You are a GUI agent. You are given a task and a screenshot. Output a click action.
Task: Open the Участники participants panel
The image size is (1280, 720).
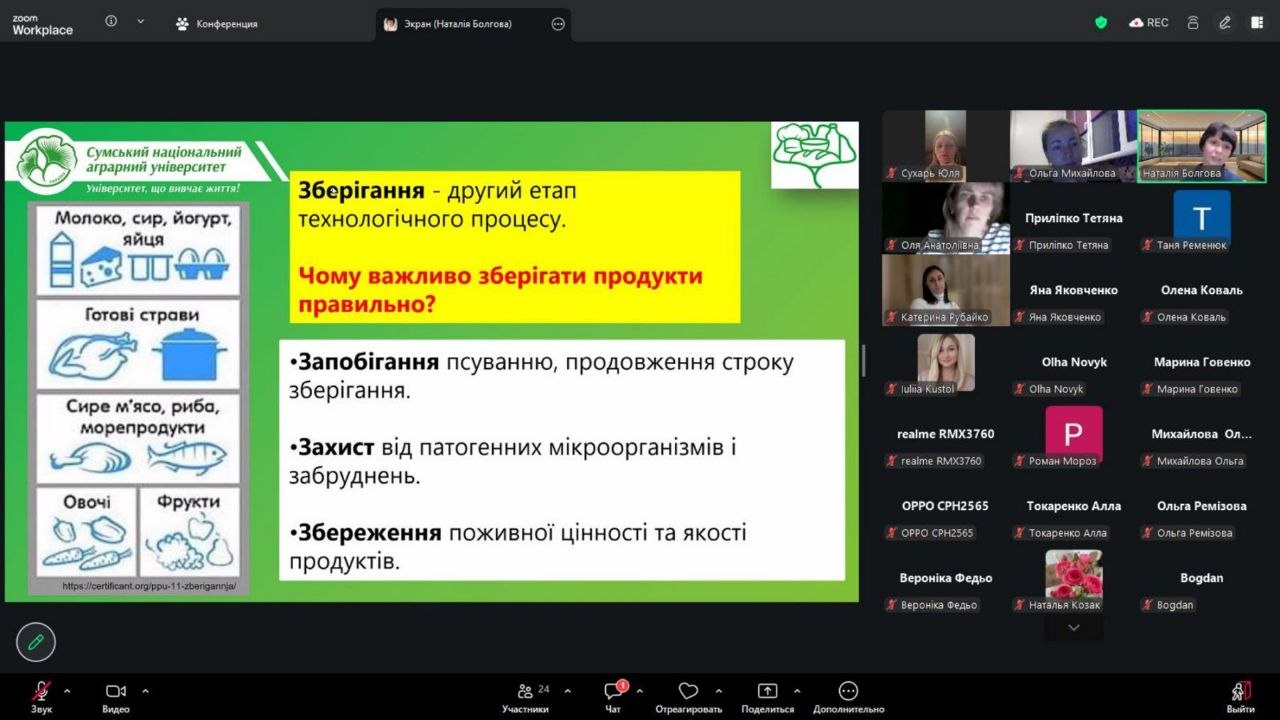click(x=526, y=691)
